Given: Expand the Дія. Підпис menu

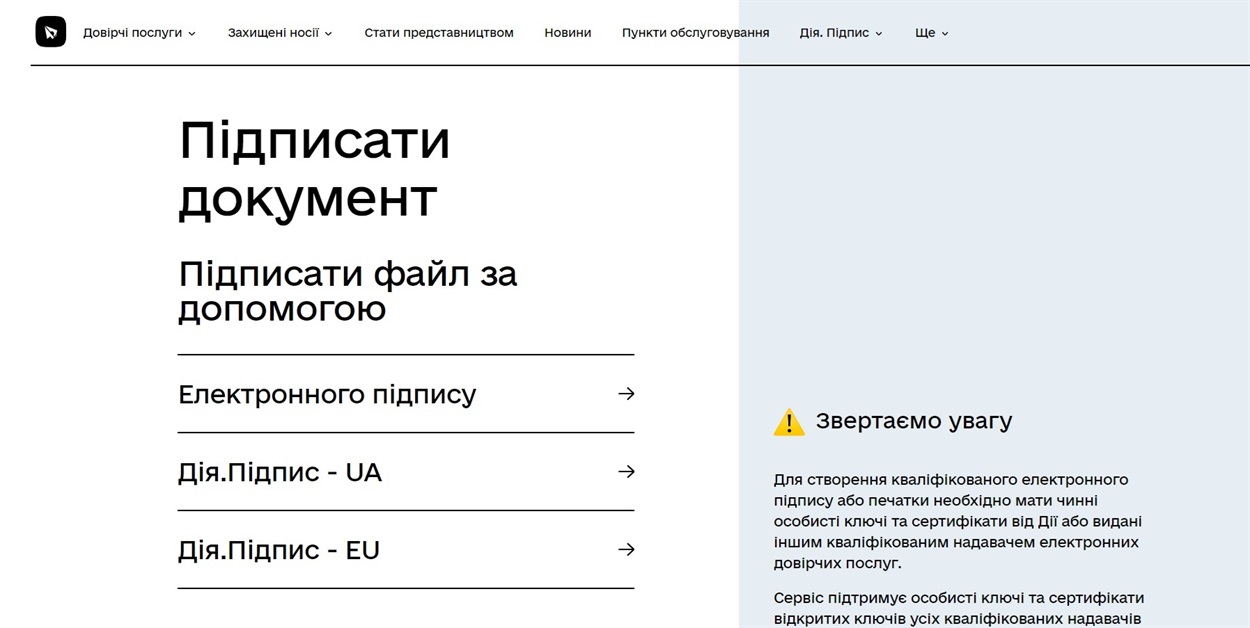Looking at the screenshot, I should (841, 33).
